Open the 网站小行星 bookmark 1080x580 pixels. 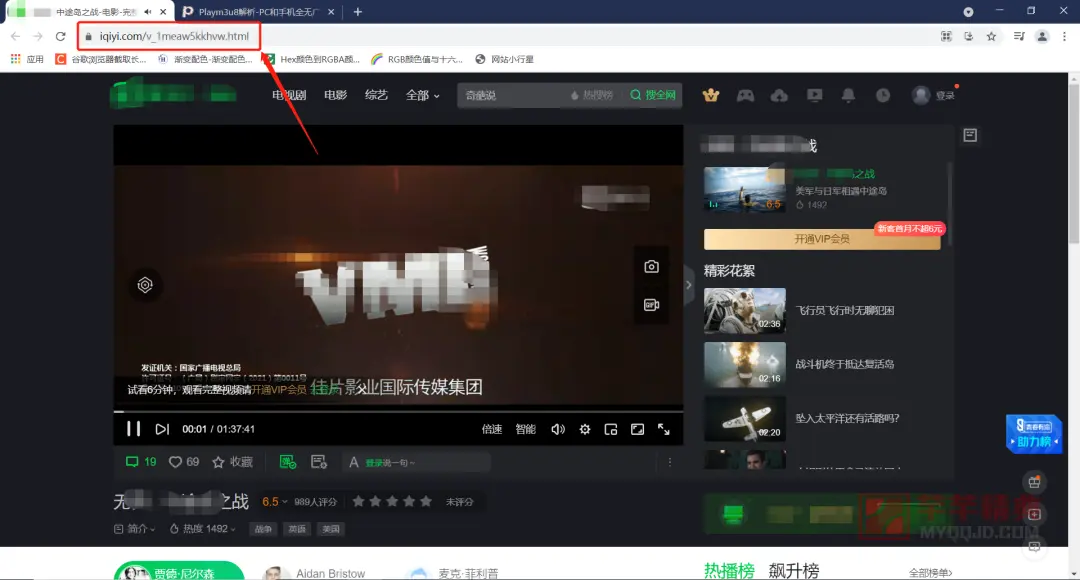pos(505,59)
